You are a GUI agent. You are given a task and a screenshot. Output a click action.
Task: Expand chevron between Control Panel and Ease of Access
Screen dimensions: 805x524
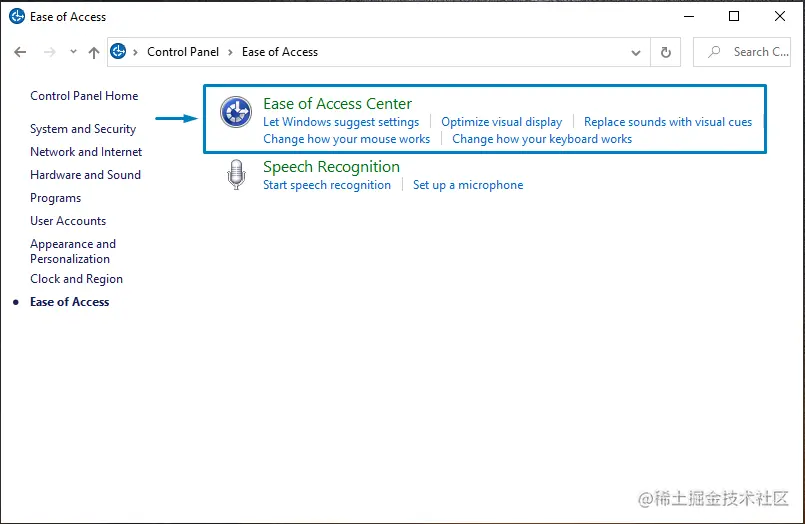231,52
